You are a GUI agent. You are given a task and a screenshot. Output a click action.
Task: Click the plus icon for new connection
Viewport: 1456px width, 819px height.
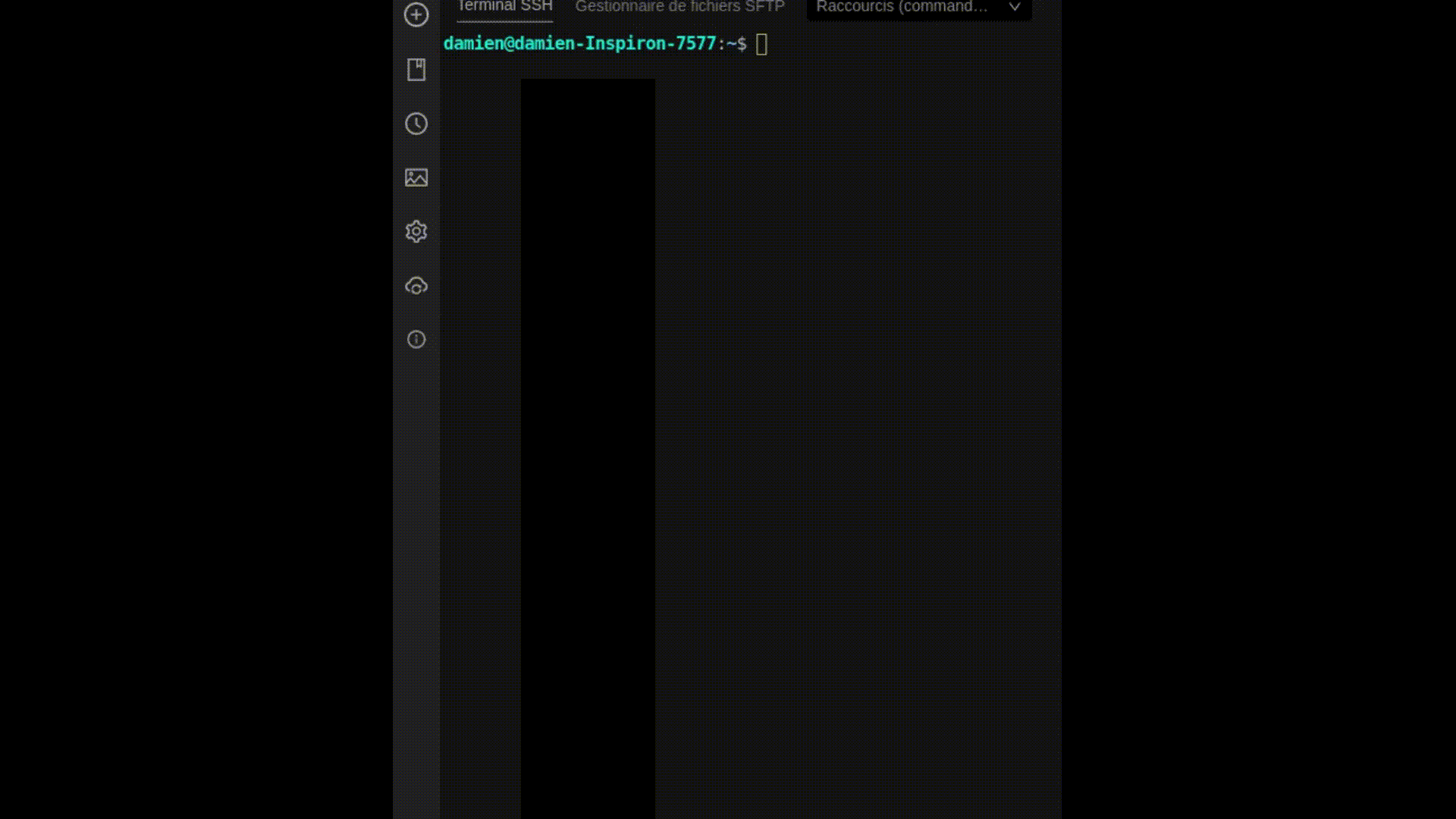click(416, 14)
